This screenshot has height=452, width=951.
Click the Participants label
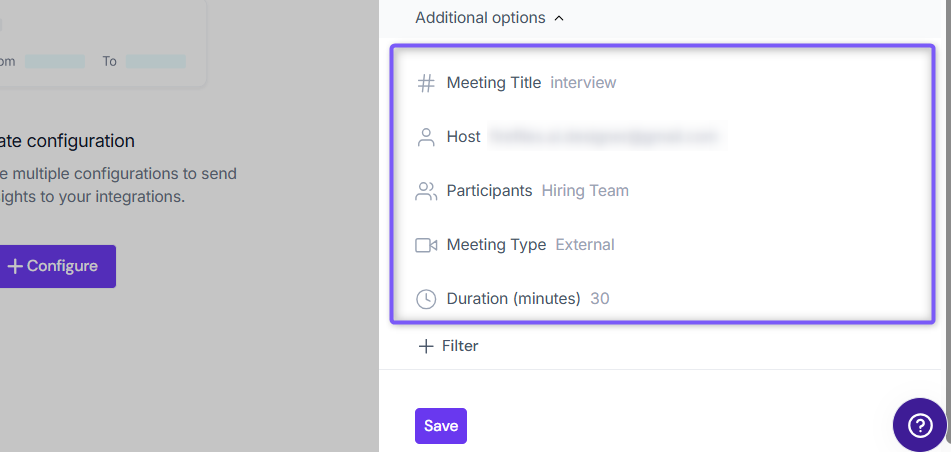tap(489, 191)
